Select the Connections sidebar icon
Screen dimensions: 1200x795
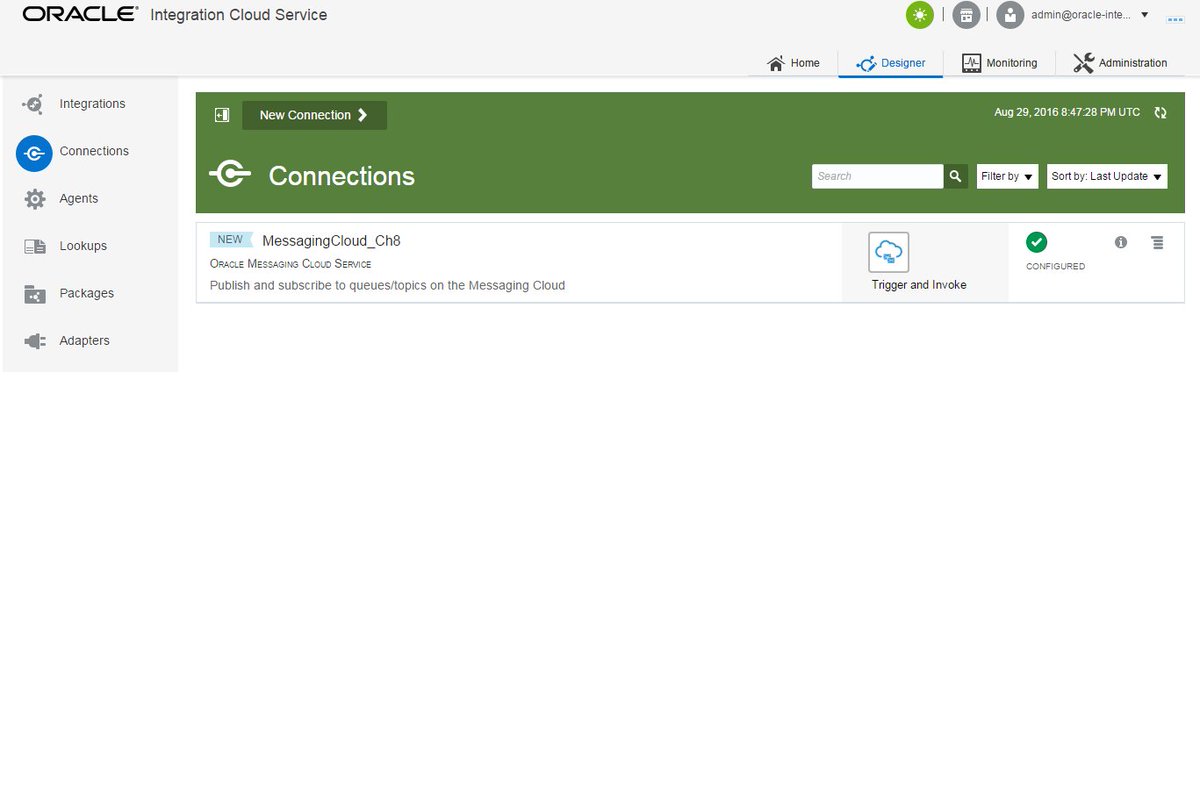click(34, 152)
